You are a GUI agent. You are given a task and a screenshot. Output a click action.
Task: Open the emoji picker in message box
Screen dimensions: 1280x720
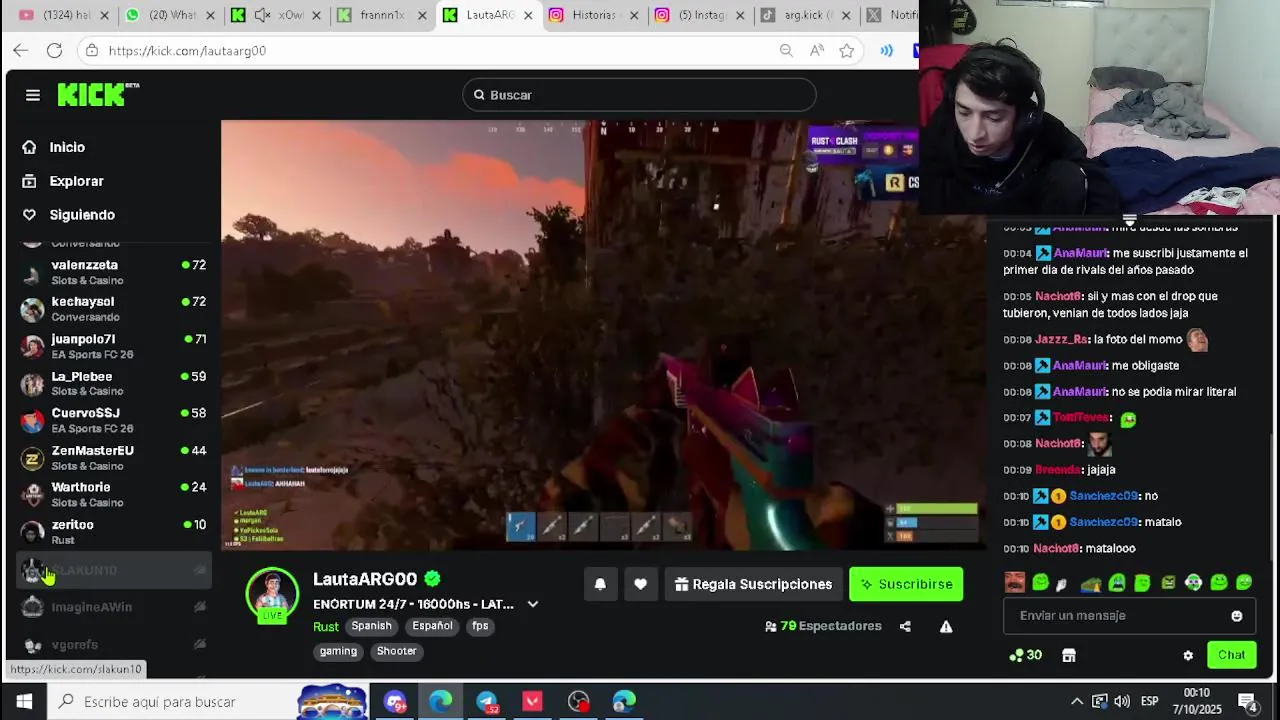click(x=1237, y=616)
